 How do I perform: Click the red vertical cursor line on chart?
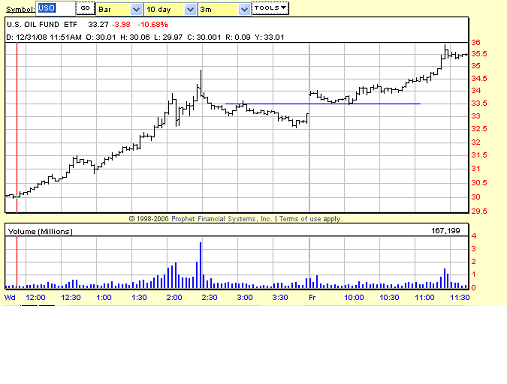click(17, 127)
